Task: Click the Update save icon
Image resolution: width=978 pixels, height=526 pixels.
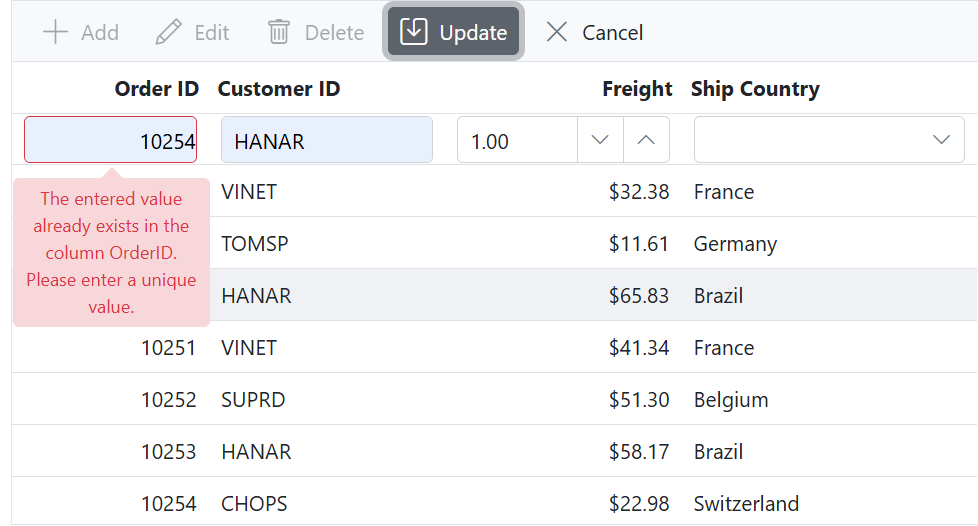Action: [414, 32]
